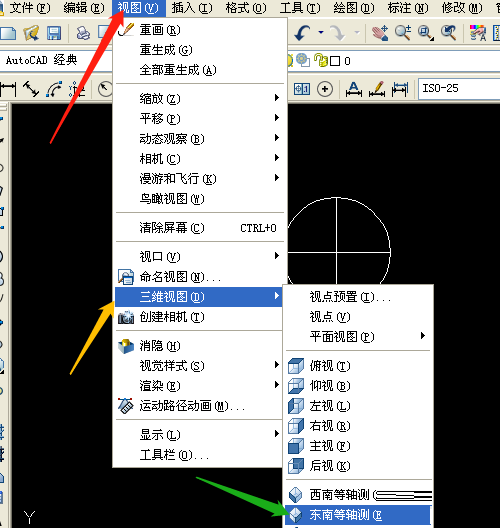Expand the undo history dropdown arrow
Screen dimensions: 500x528
[321, 33]
